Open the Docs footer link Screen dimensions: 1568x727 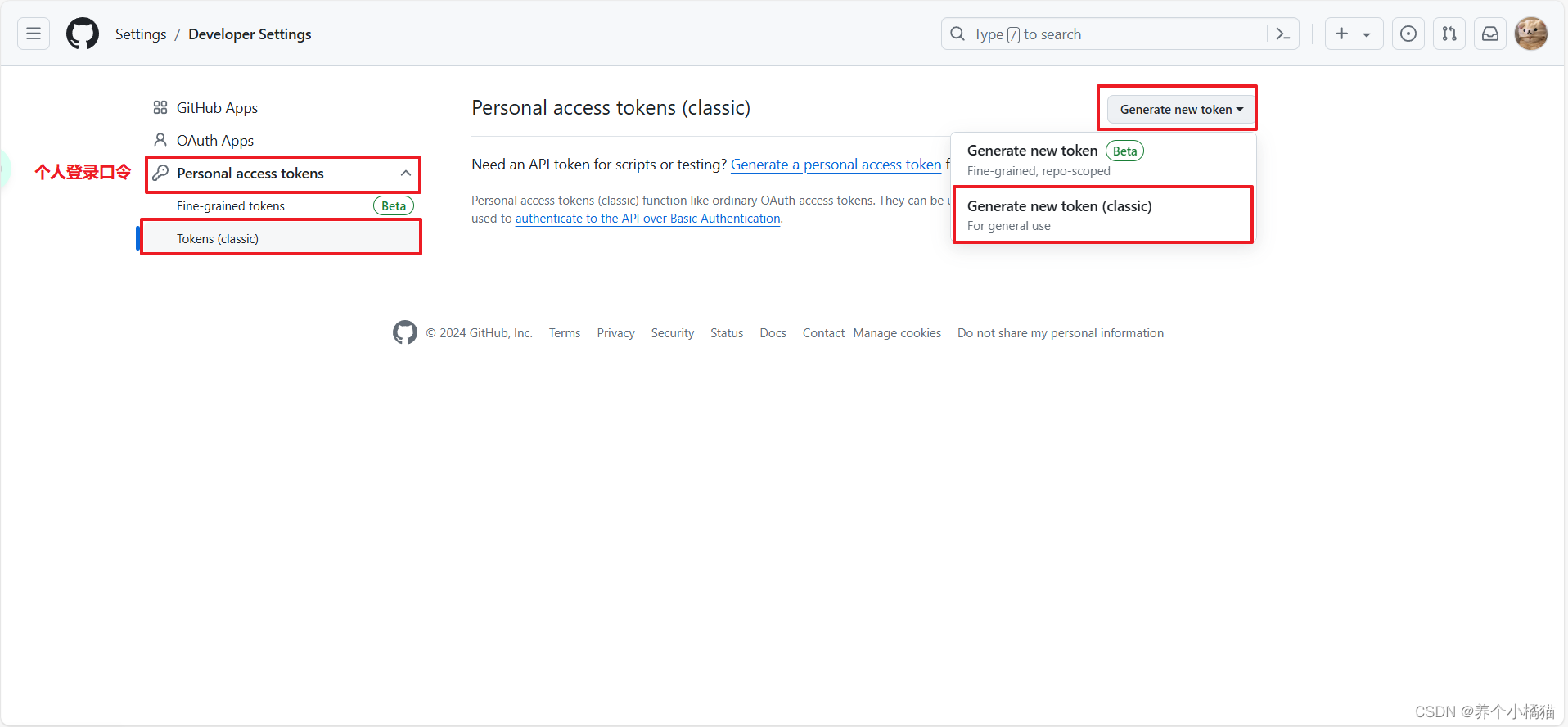[x=773, y=333]
